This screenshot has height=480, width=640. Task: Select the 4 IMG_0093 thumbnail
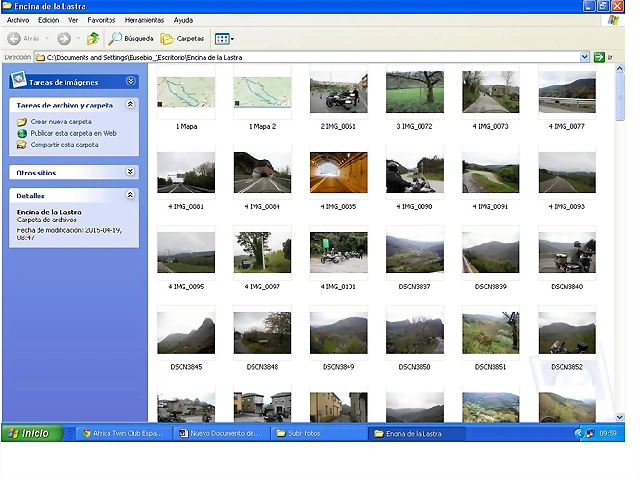click(567, 173)
